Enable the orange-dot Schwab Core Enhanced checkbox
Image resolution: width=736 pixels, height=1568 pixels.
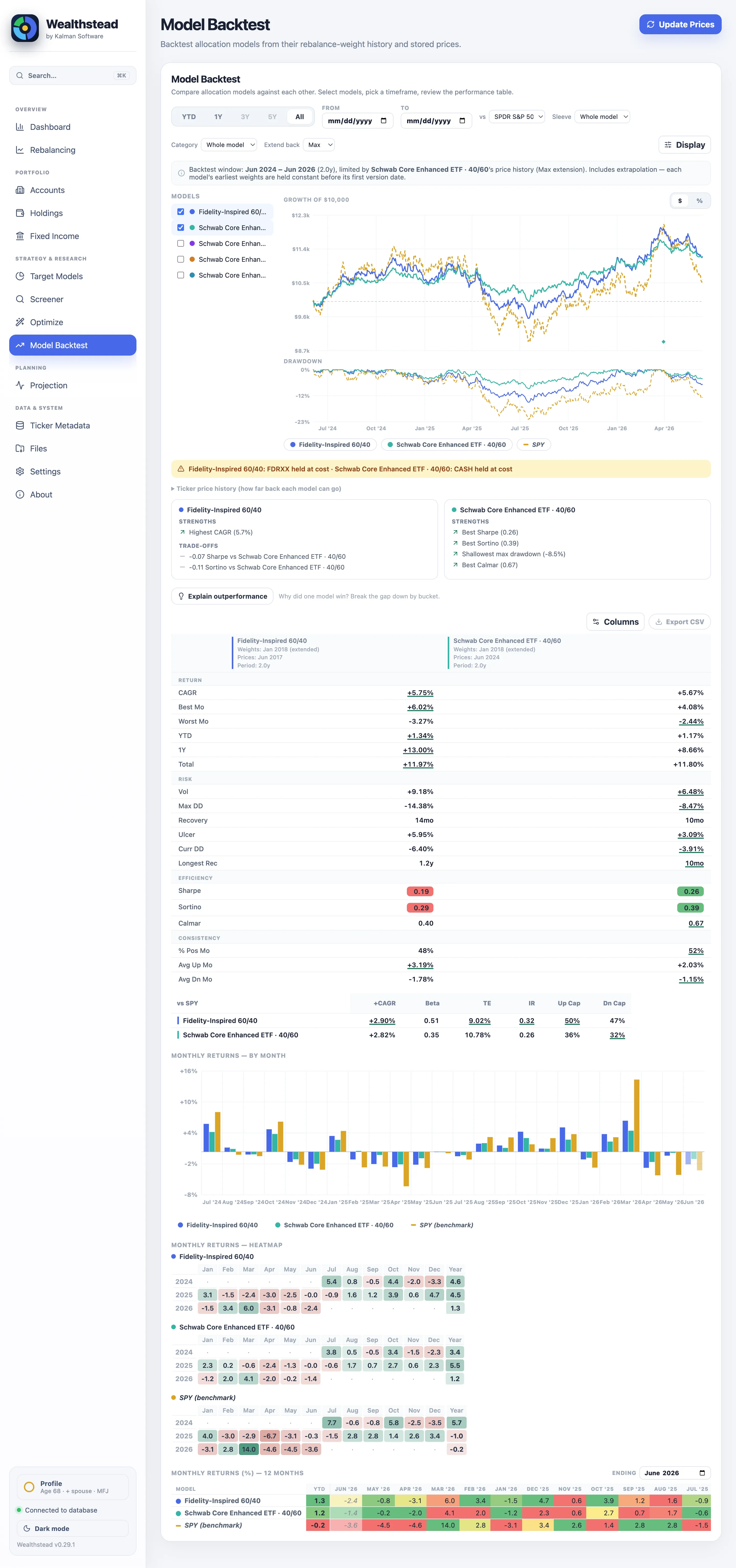pos(181,259)
